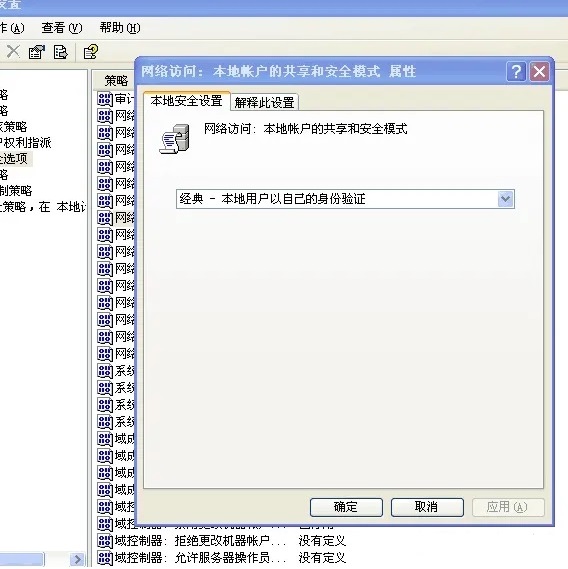Viewport: 568px width, 569px height.
Task: Click the Delete X toolbar icon
Action: 13,52
